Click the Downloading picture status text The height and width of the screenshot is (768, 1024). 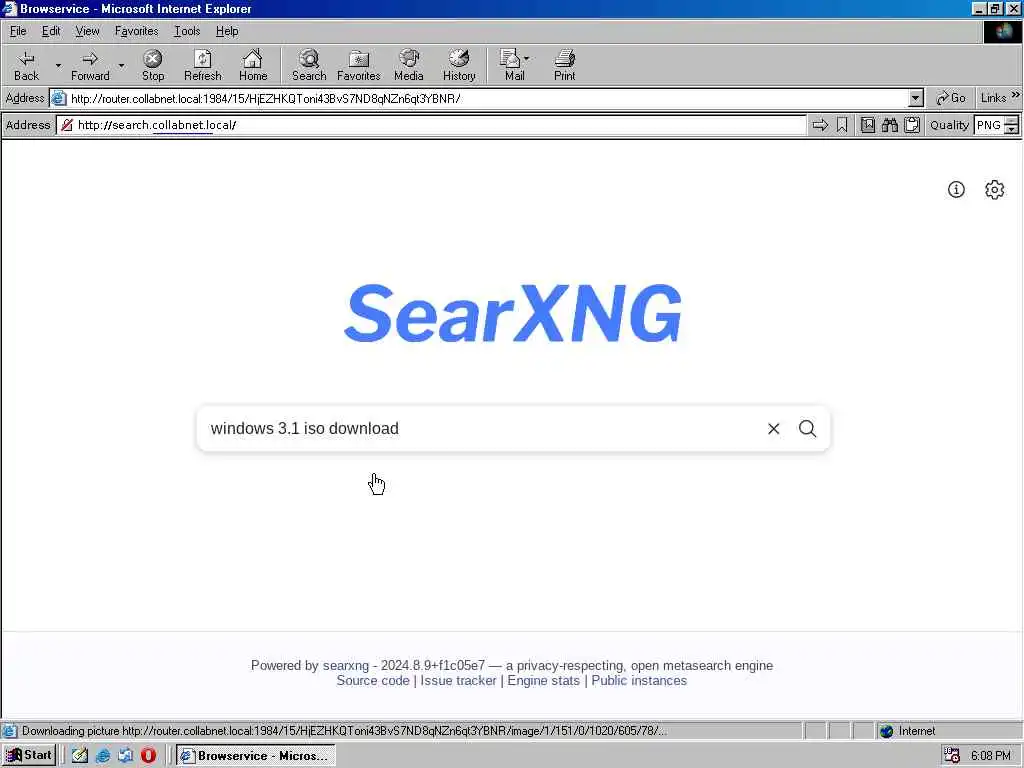(x=344, y=731)
